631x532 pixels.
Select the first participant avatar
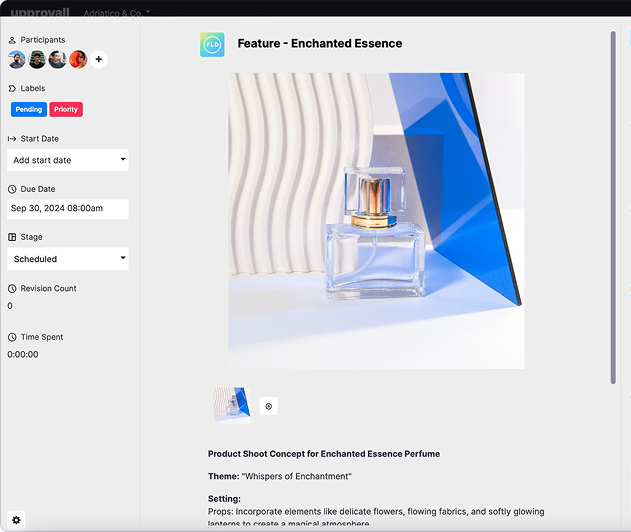coord(17,60)
